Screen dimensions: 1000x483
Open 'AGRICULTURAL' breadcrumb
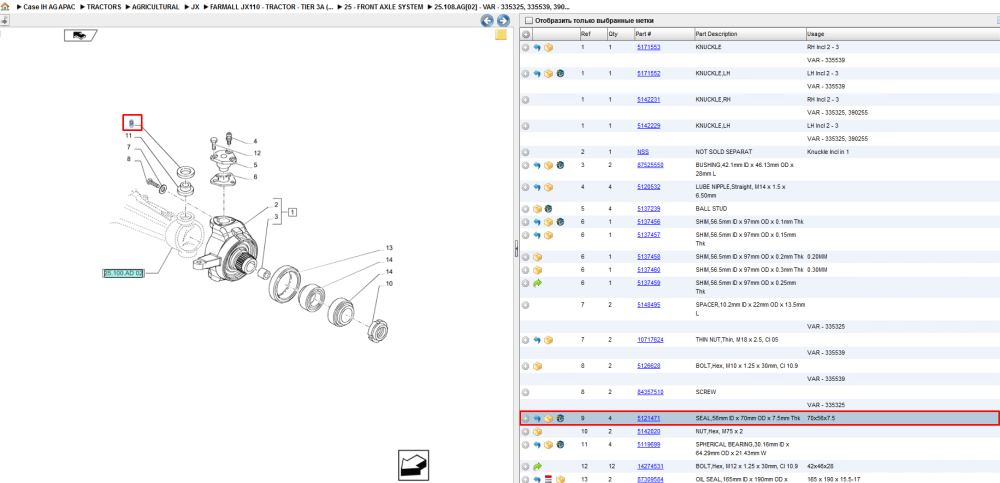[x=156, y=6]
